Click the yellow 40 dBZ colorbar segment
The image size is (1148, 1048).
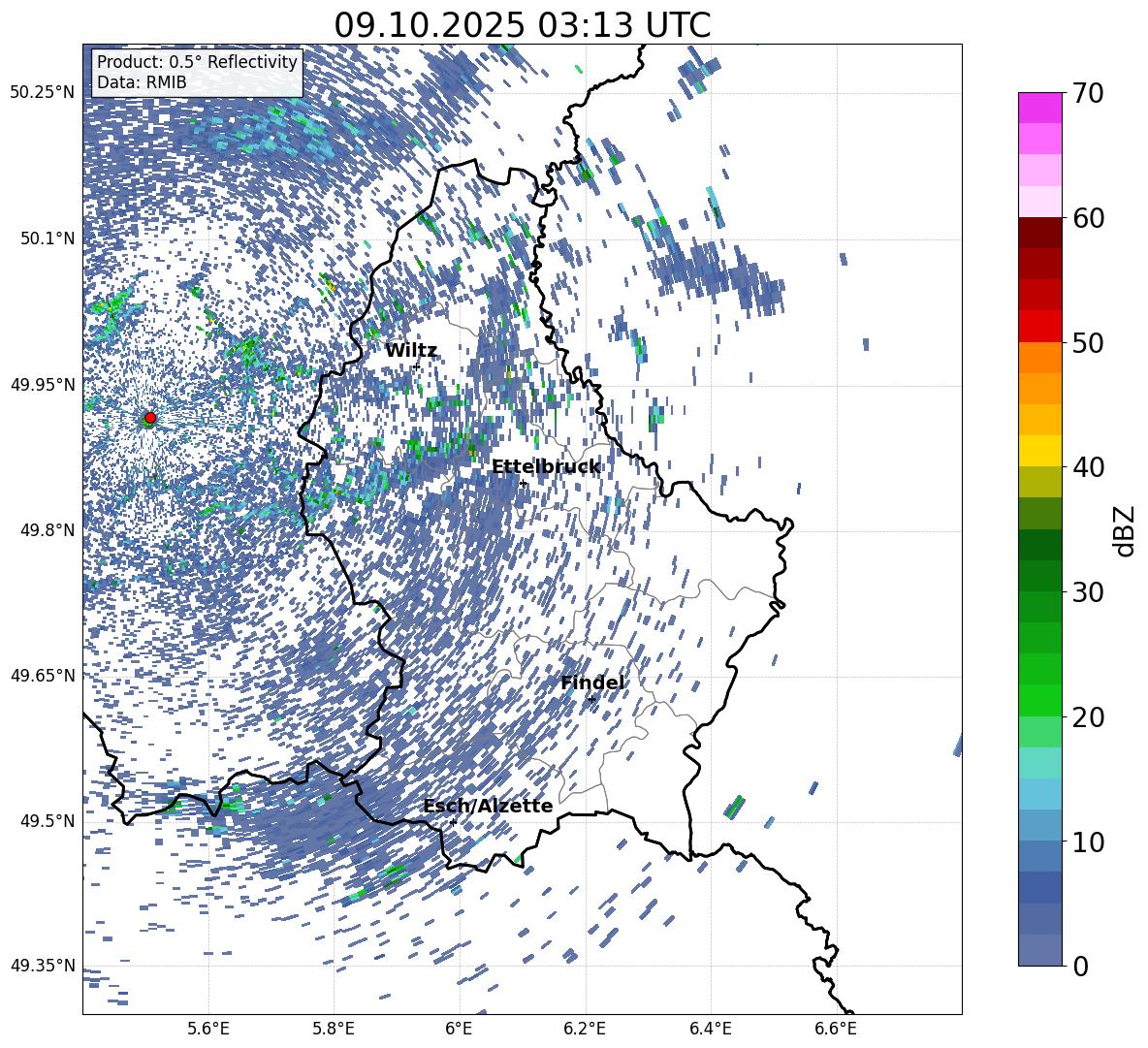coord(1039,451)
